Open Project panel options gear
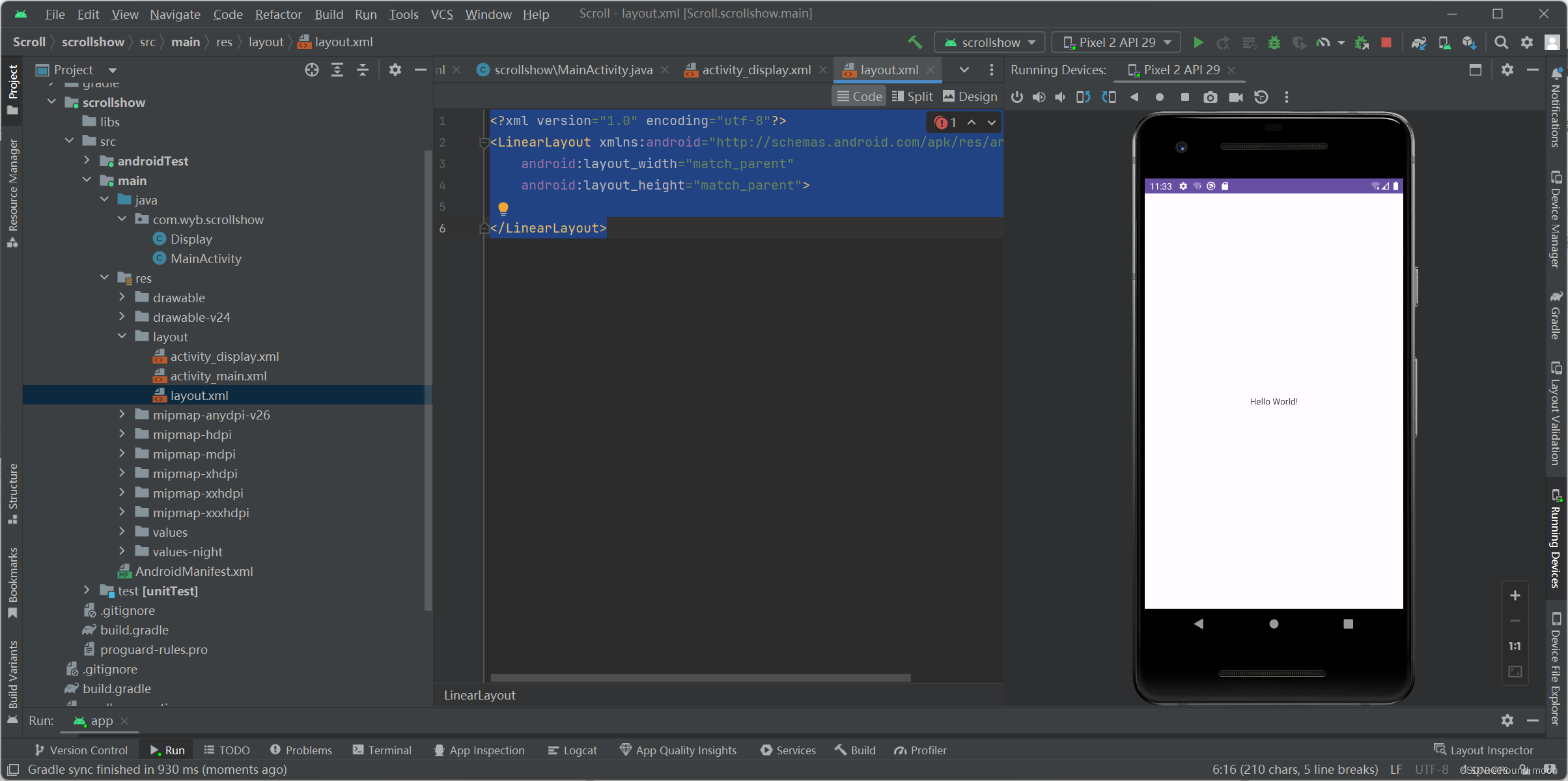This screenshot has height=781, width=1568. coord(395,70)
